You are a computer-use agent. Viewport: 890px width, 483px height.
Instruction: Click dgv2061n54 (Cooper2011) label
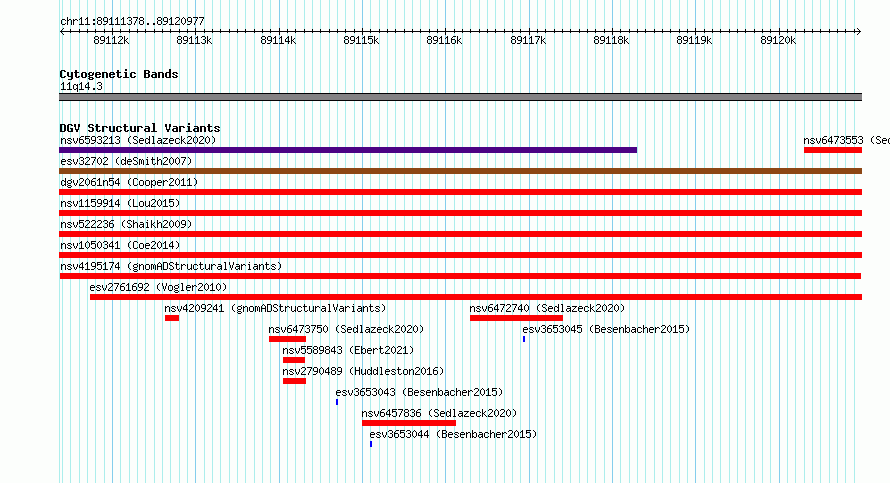(x=129, y=182)
